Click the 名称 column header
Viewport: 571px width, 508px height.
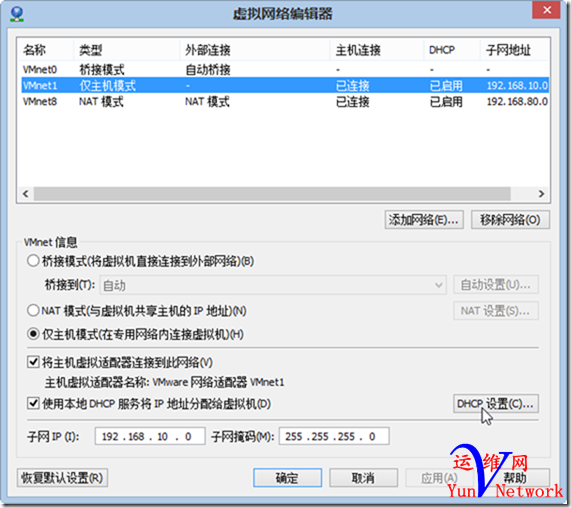(x=45, y=50)
